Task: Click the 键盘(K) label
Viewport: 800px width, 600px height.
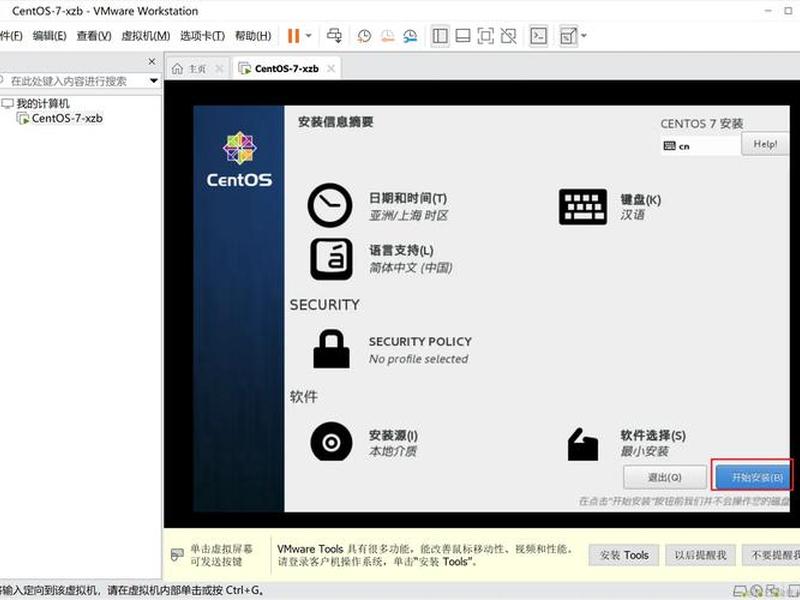Action: coord(640,199)
